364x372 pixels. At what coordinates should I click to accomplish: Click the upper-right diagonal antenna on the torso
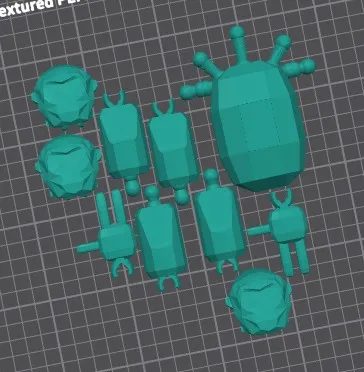[x=281, y=48]
